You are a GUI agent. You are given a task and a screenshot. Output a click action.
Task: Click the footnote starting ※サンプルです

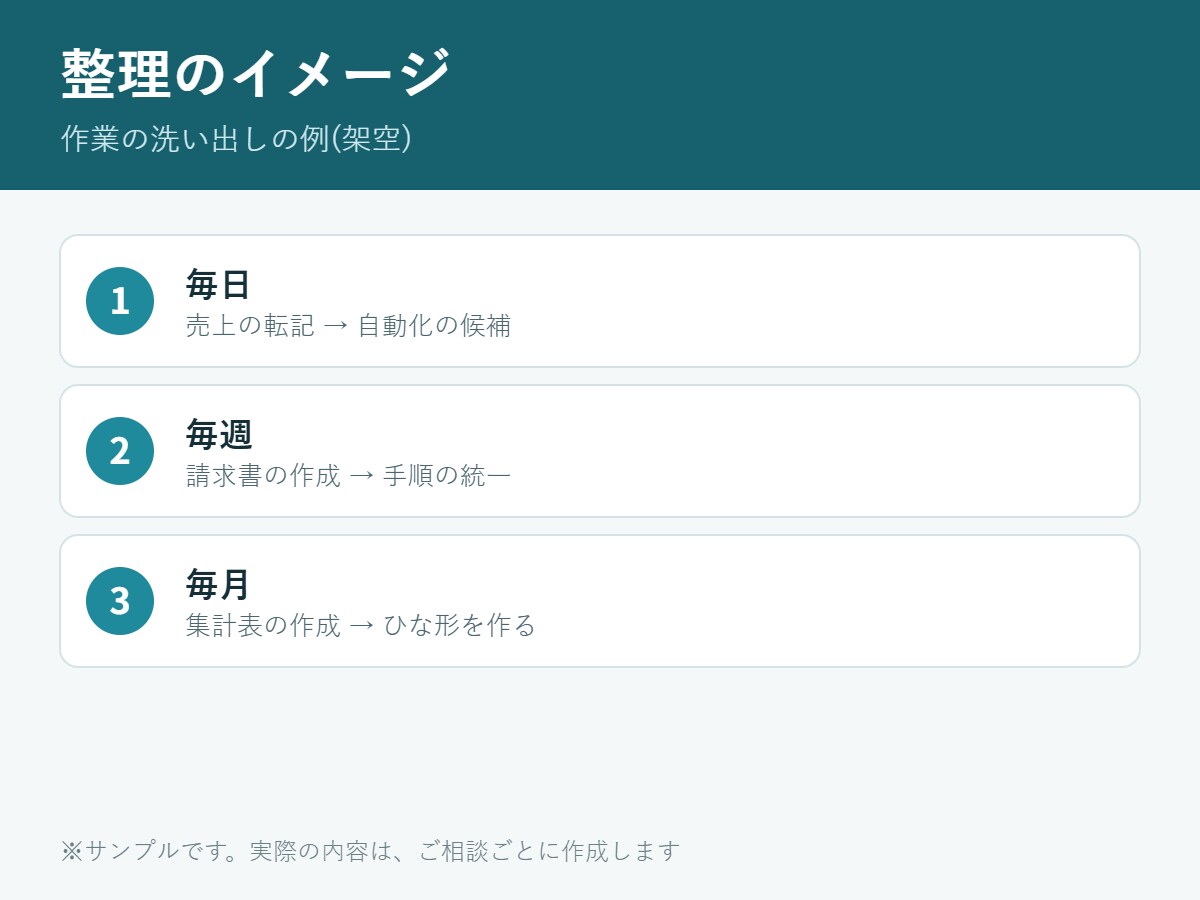click(370, 851)
